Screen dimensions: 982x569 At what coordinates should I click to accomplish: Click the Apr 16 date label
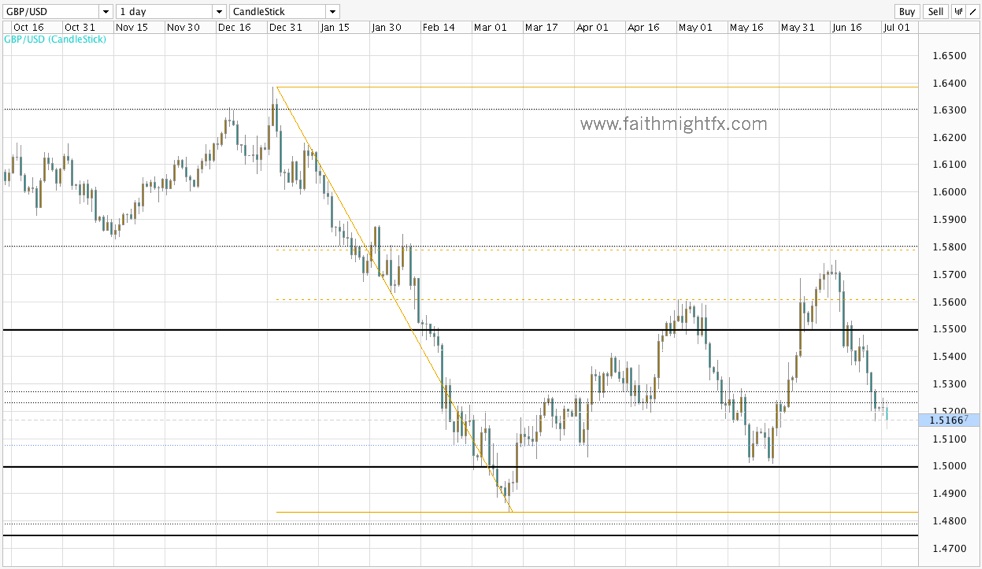coord(643,28)
